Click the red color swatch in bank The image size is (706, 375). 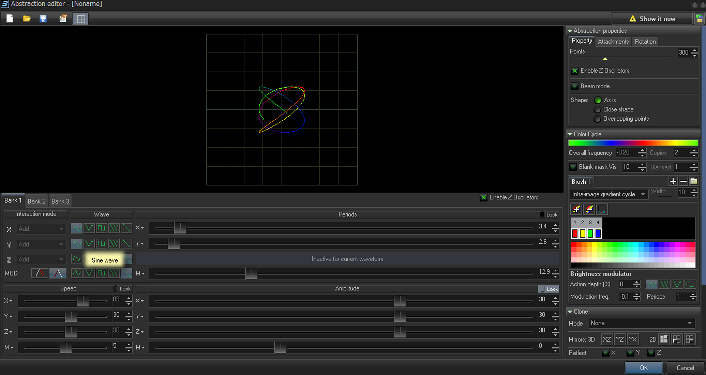[x=575, y=233]
